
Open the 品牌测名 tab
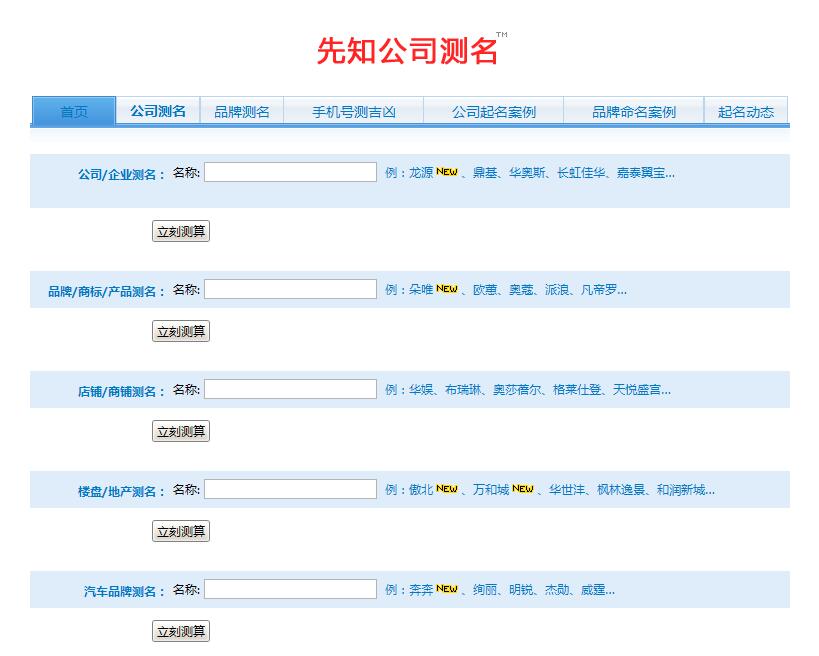coord(242,111)
